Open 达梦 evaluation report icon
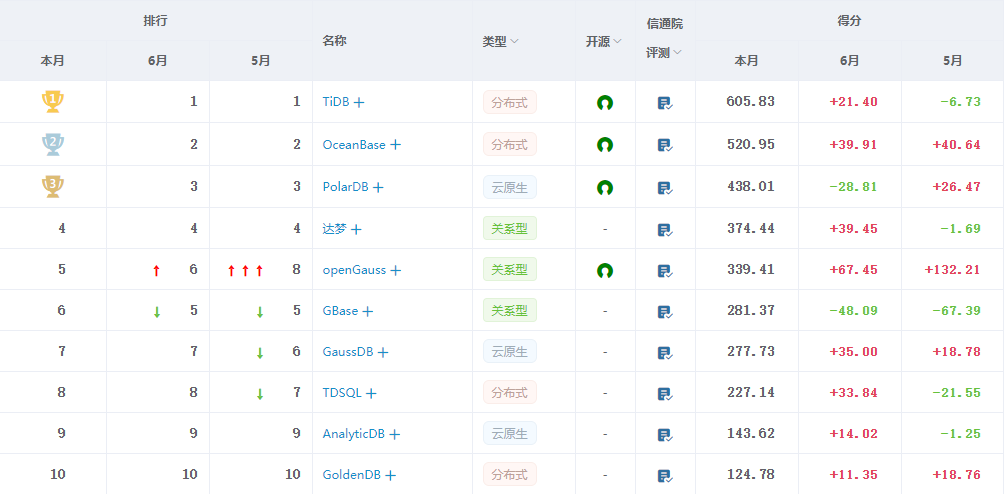Image resolution: width=1004 pixels, height=494 pixels. (665, 229)
